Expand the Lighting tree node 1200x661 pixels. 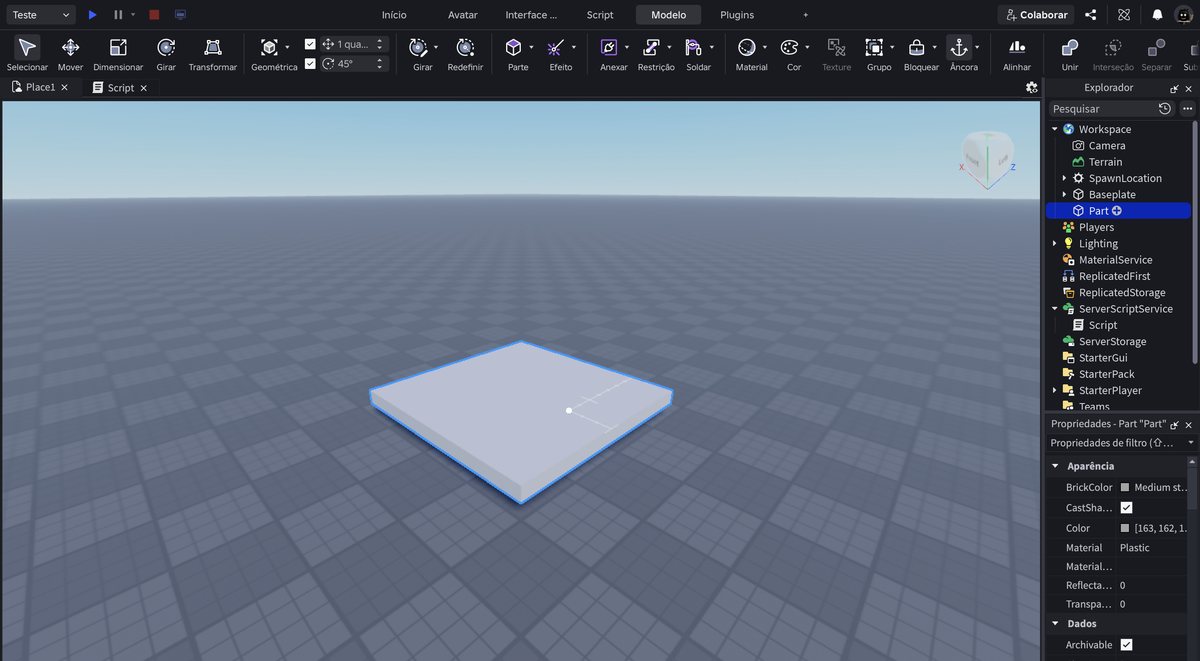point(1054,243)
